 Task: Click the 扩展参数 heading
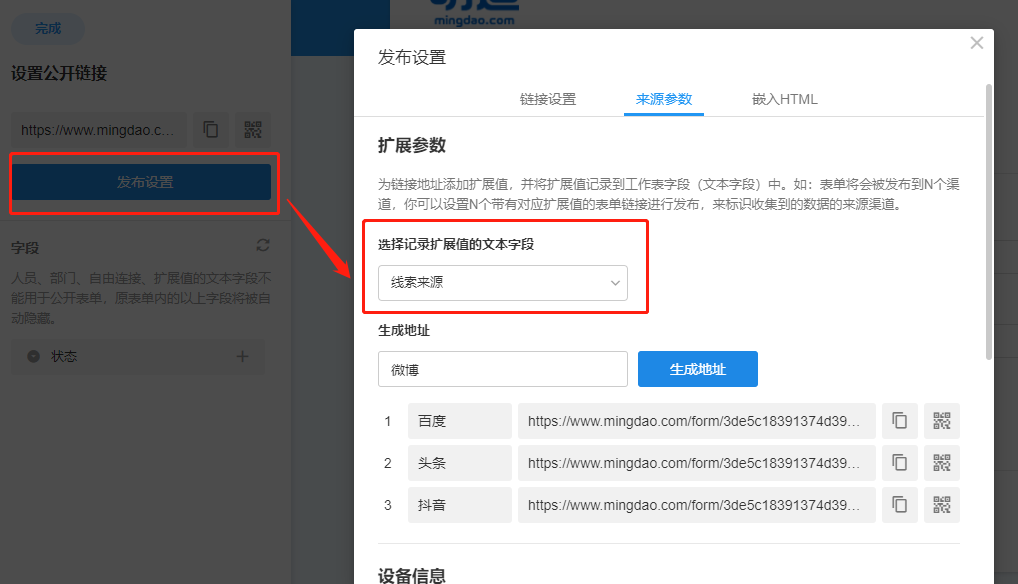coord(412,145)
